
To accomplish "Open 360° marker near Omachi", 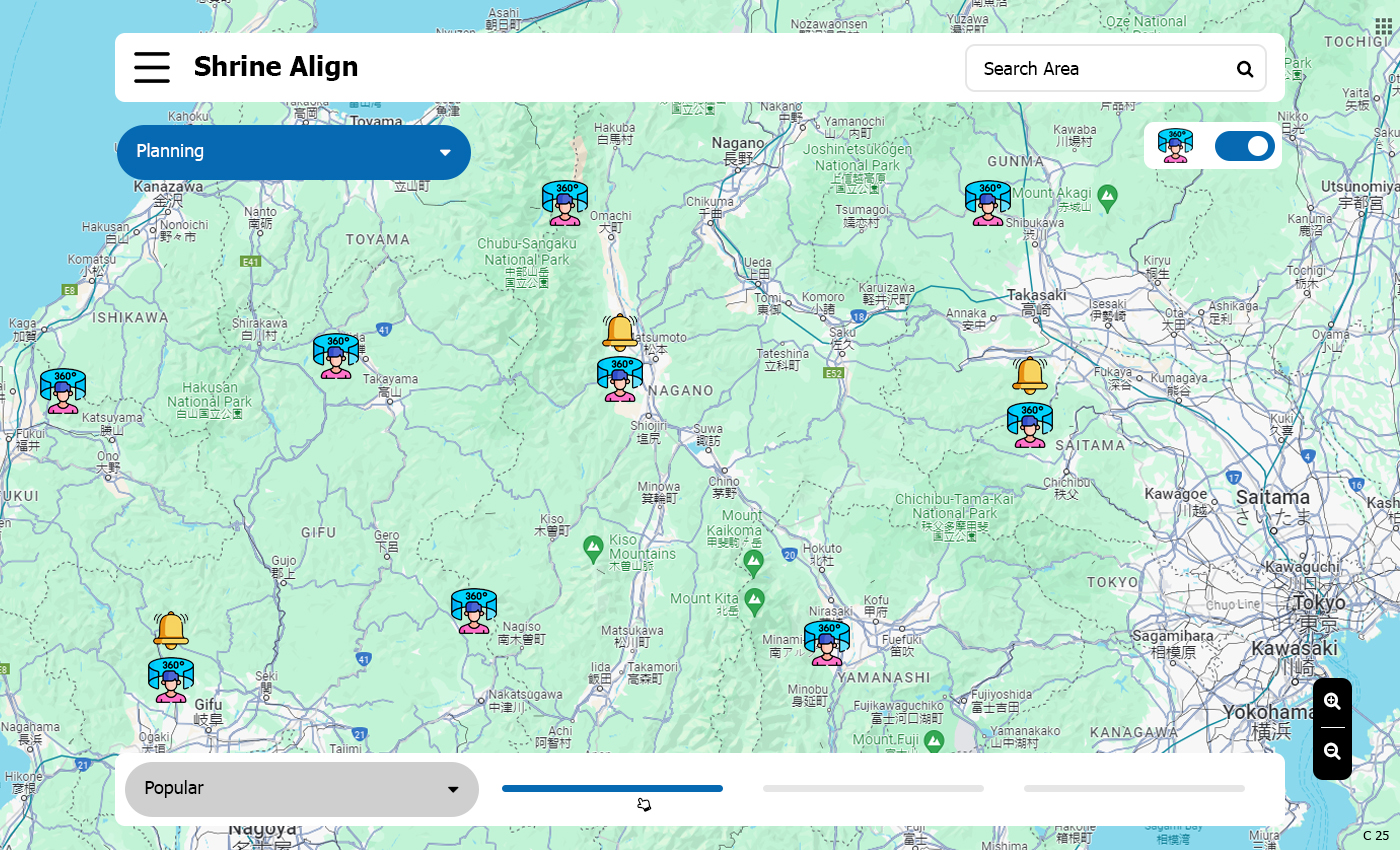I will [x=565, y=203].
